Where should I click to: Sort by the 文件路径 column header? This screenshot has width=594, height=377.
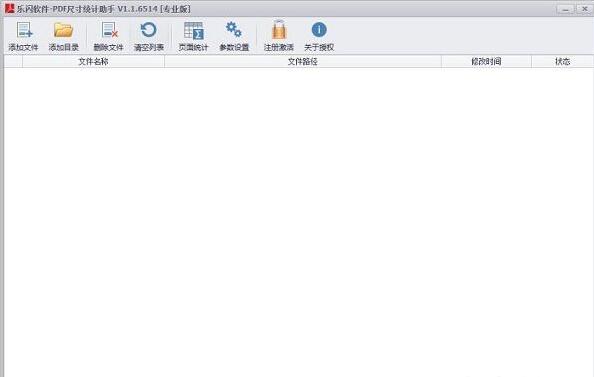point(303,61)
